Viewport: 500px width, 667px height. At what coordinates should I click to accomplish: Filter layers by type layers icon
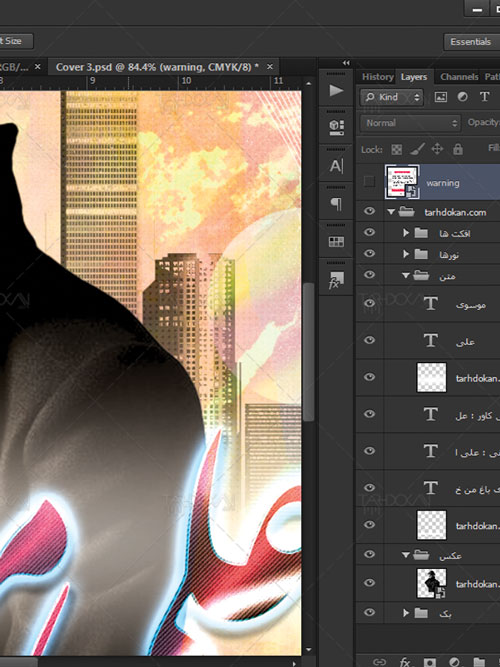[484, 97]
